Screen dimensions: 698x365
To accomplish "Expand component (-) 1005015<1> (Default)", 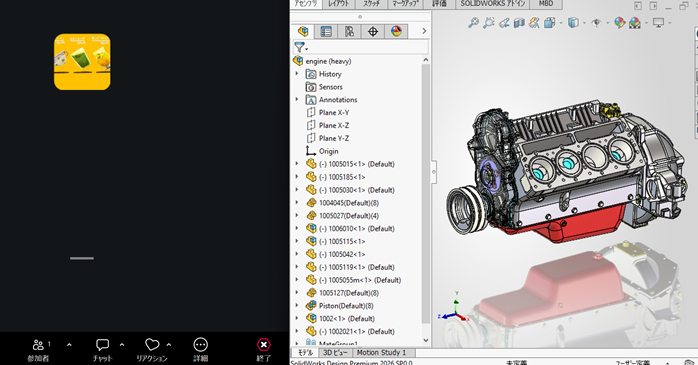I will click(x=297, y=164).
